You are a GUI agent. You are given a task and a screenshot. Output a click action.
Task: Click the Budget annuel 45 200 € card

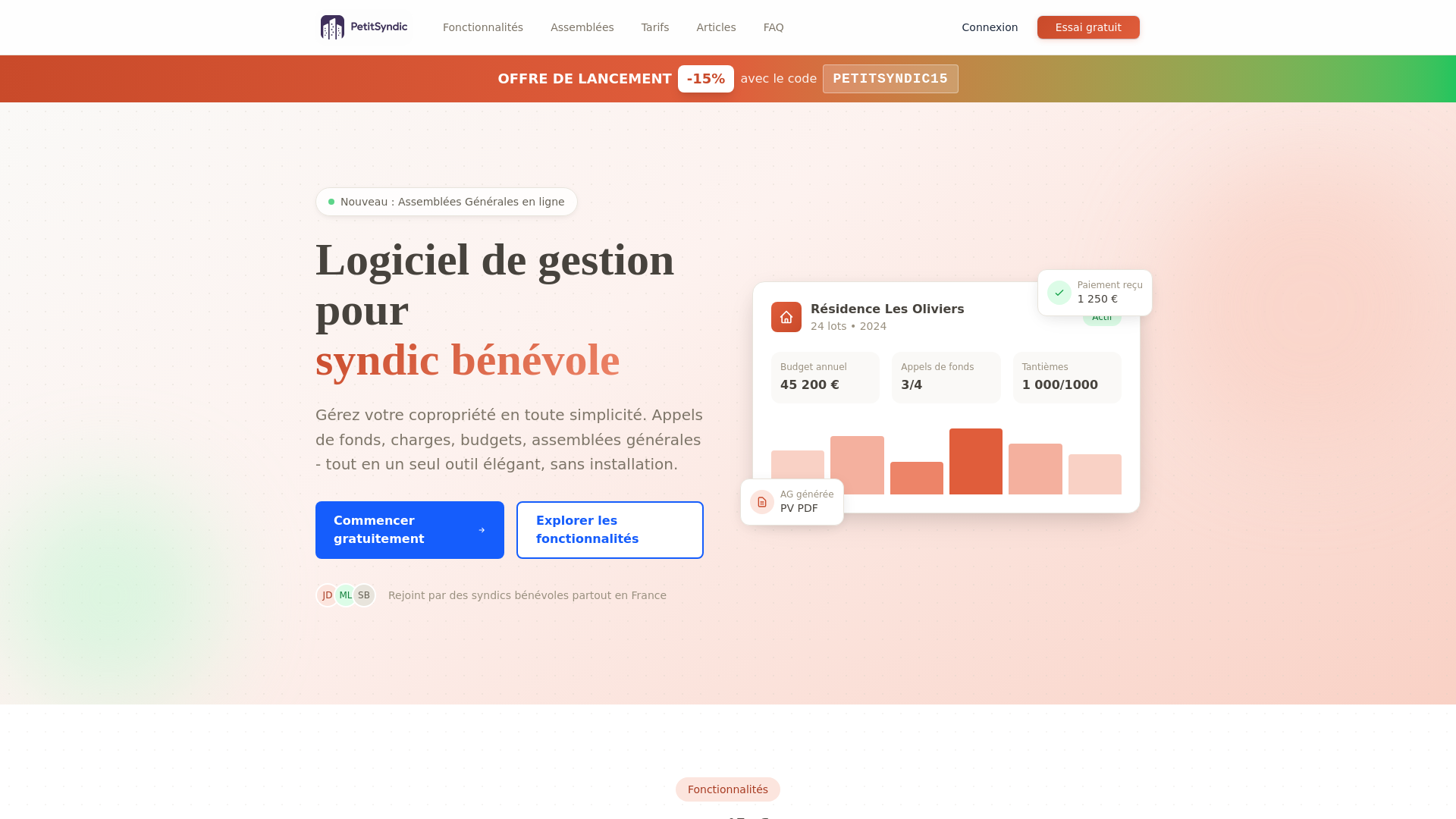[x=825, y=378]
